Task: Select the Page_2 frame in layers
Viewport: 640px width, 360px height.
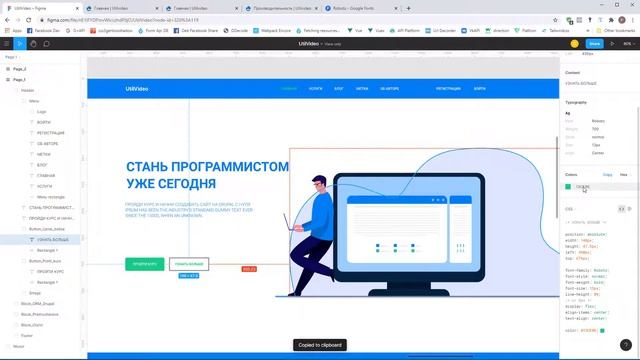Action: point(19,69)
